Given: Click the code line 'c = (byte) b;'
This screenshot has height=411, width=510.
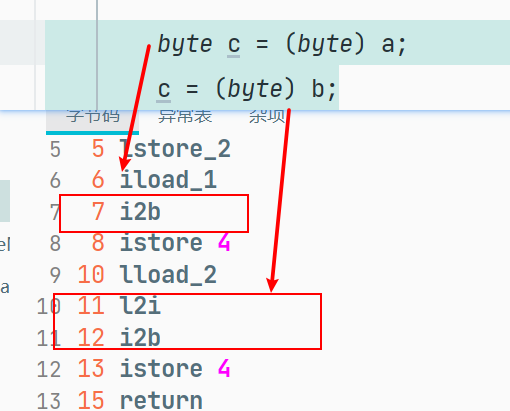Looking at the screenshot, I should [x=247, y=89].
